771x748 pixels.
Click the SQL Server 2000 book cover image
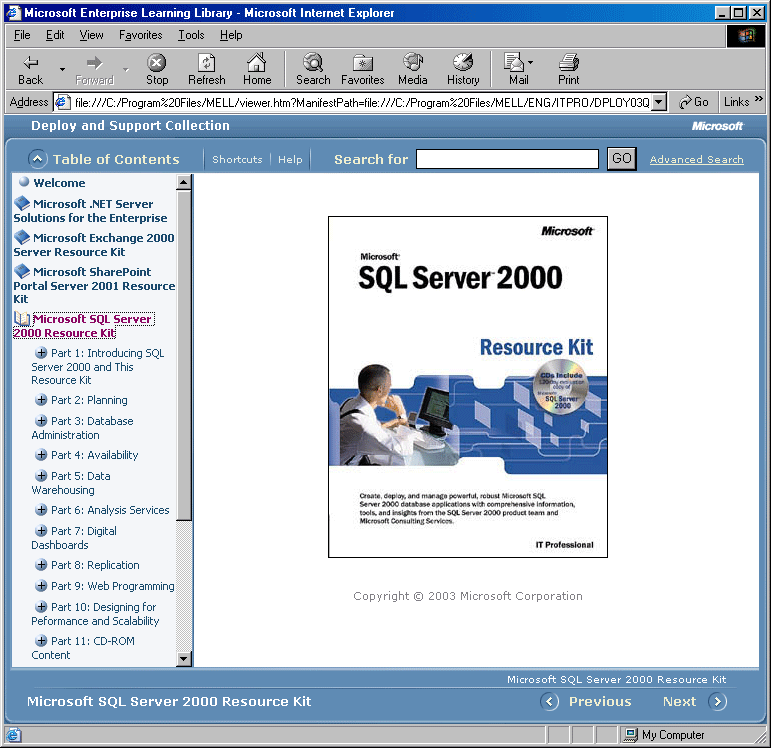click(468, 387)
